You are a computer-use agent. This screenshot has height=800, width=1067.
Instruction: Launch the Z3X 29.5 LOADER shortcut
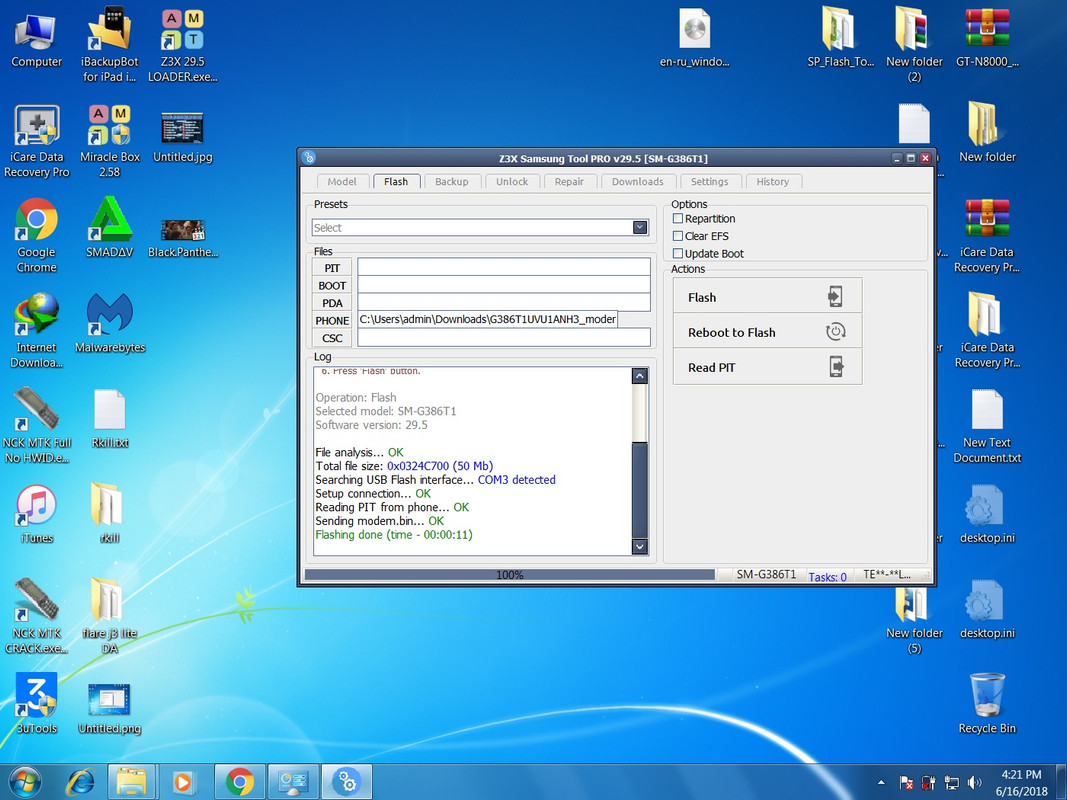coord(182,45)
